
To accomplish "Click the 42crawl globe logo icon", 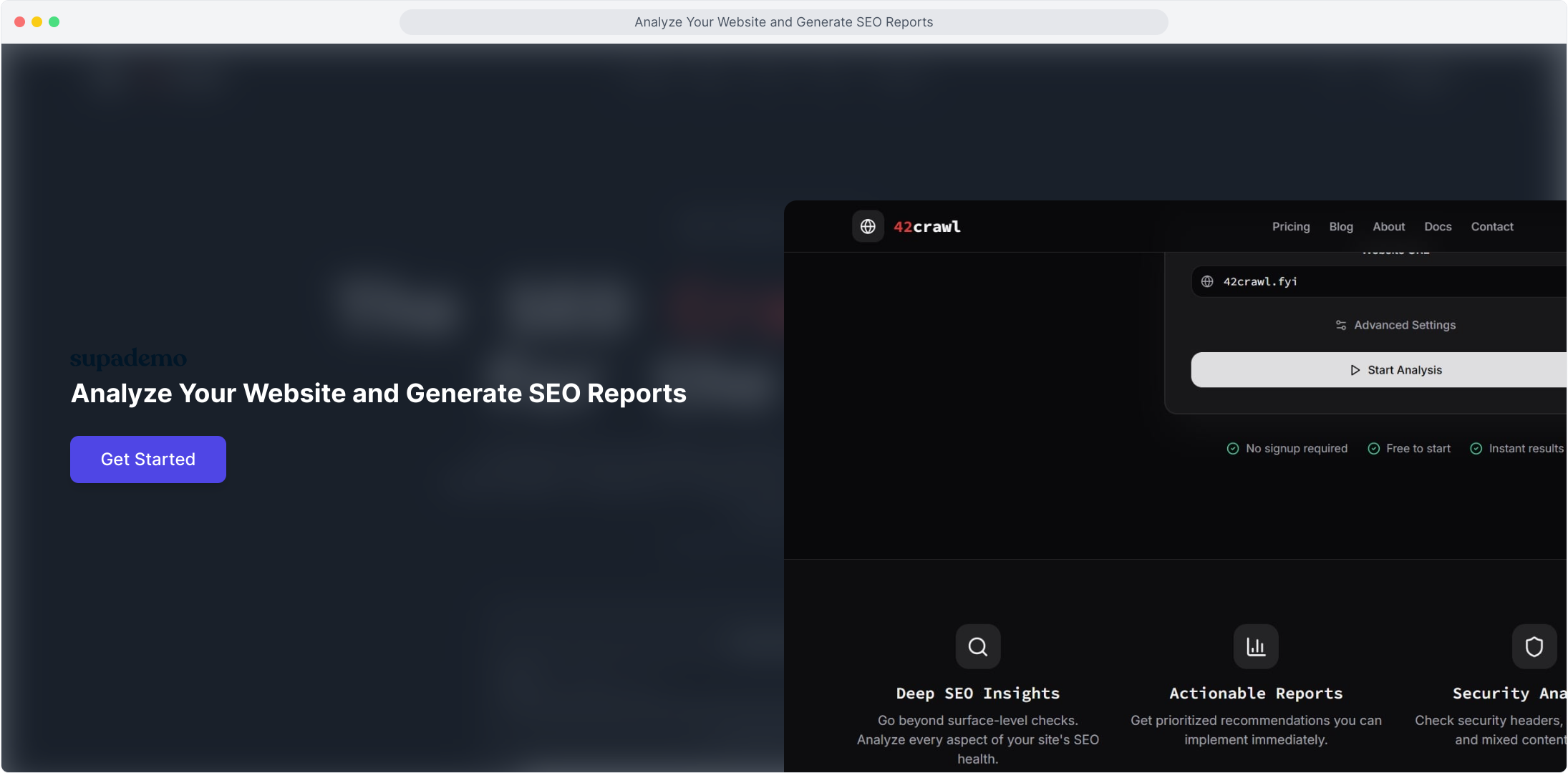I will tap(868, 227).
